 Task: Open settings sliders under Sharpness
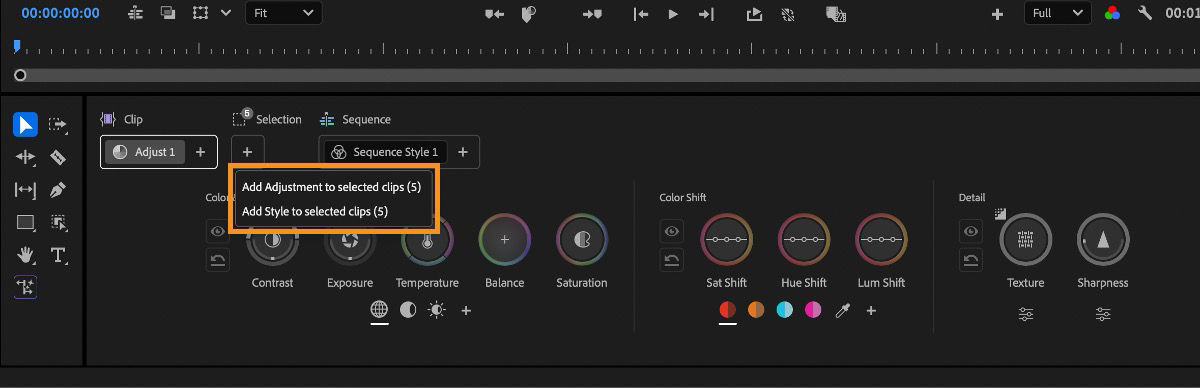click(1103, 314)
